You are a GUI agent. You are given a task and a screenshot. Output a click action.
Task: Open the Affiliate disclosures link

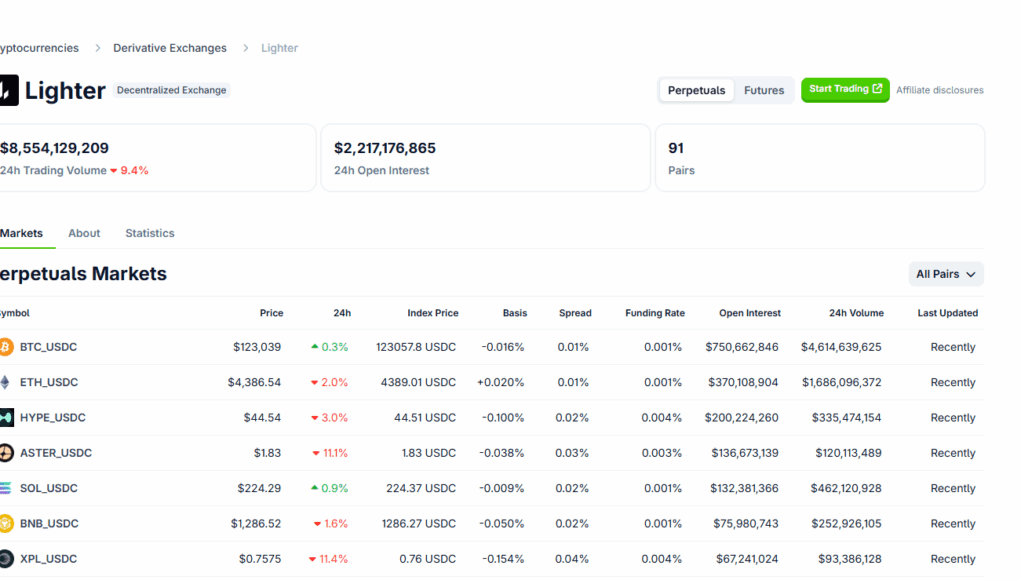(939, 90)
